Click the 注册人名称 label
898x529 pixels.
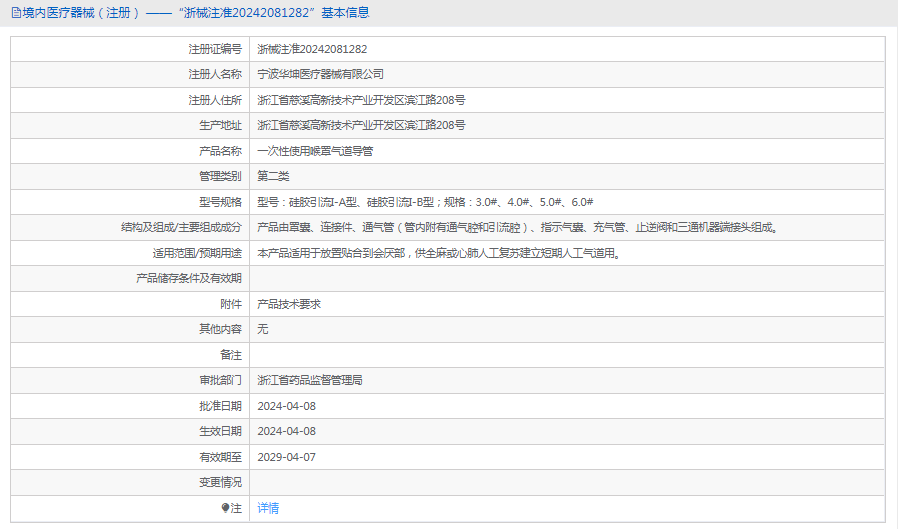pos(215,74)
